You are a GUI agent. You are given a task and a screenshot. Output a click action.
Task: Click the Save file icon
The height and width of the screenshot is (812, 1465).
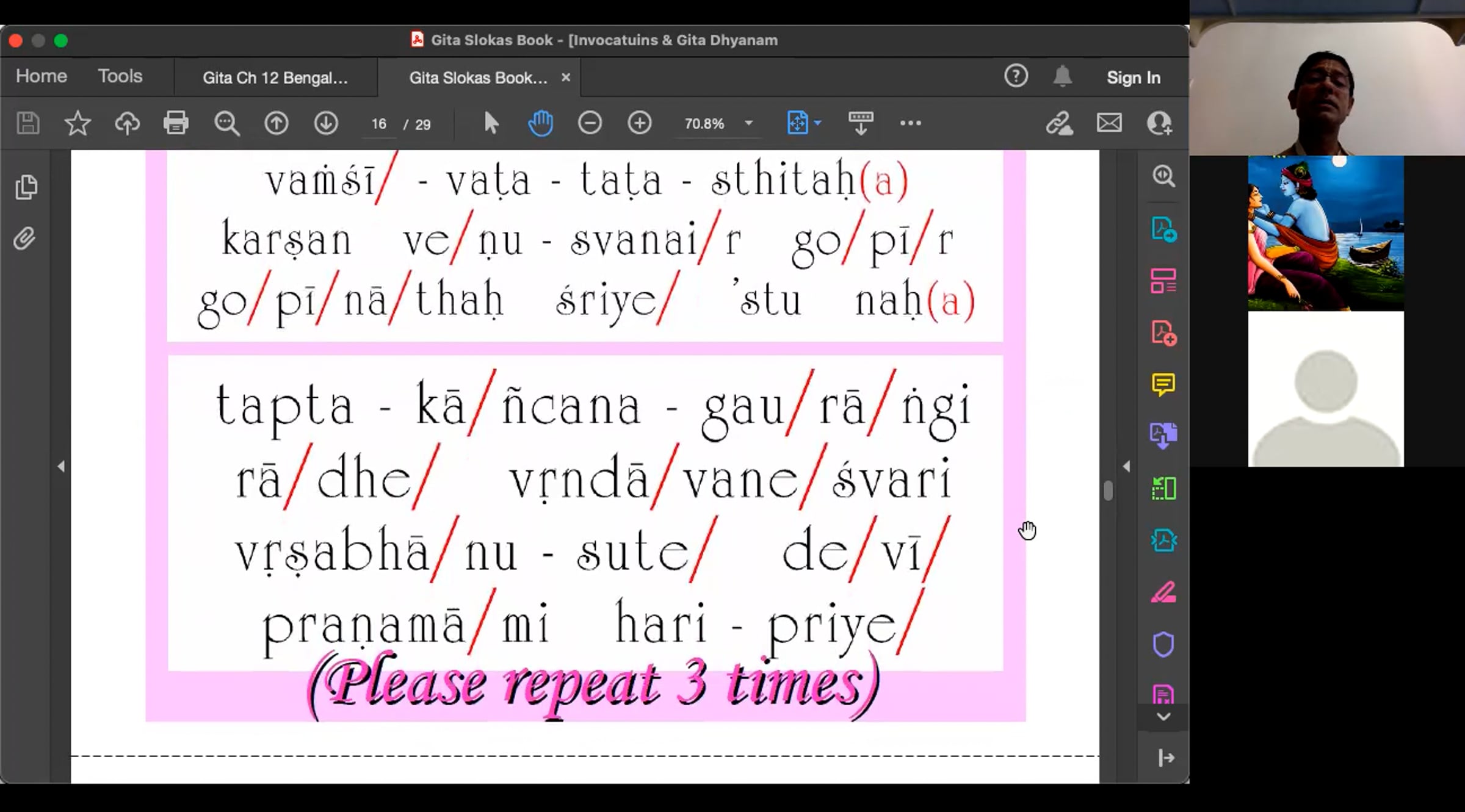click(x=28, y=123)
